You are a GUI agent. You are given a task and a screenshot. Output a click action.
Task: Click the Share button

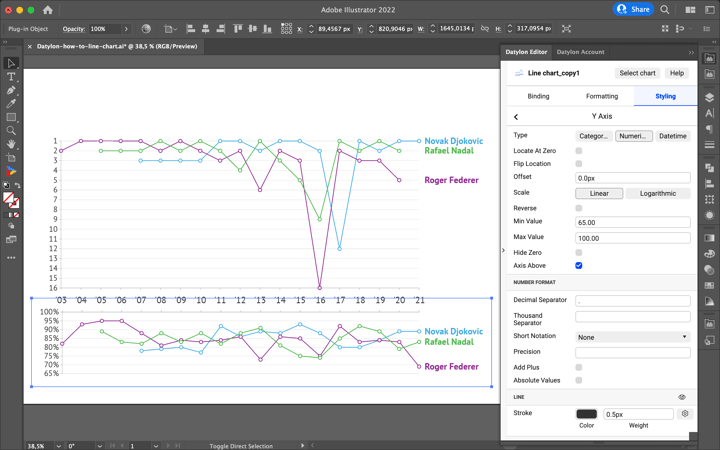633,9
